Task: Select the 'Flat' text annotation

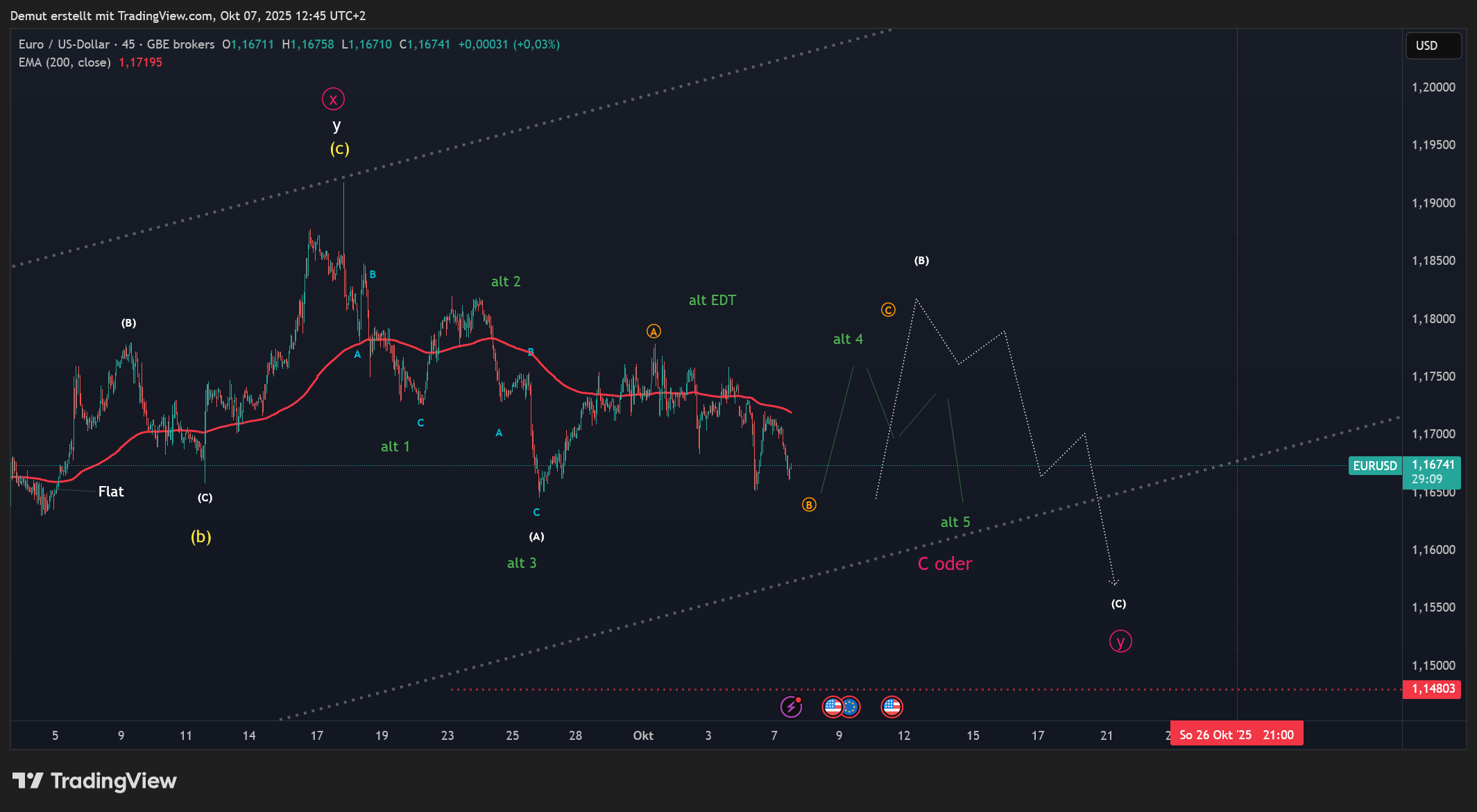Action: pos(111,492)
